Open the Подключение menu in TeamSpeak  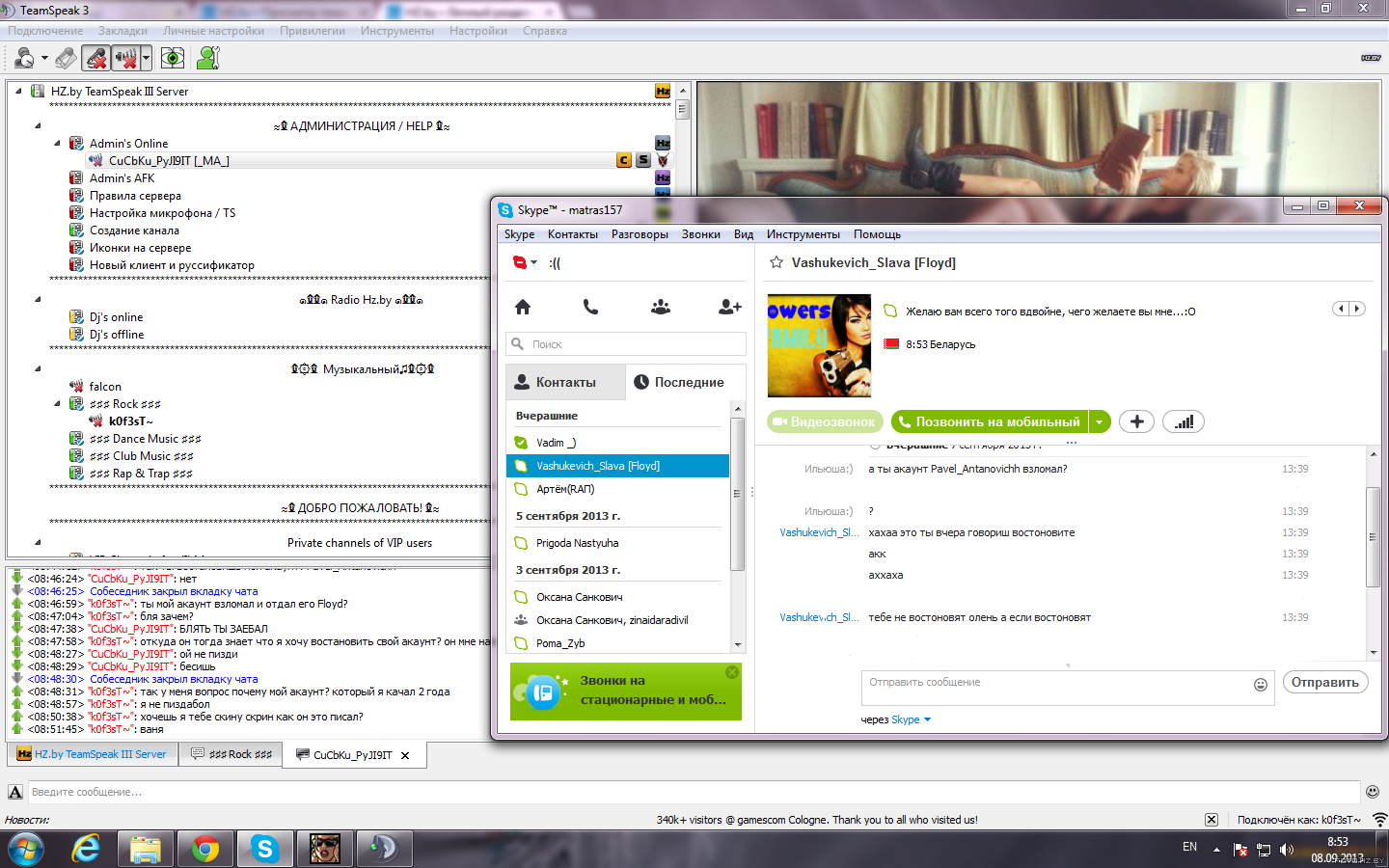point(45,31)
